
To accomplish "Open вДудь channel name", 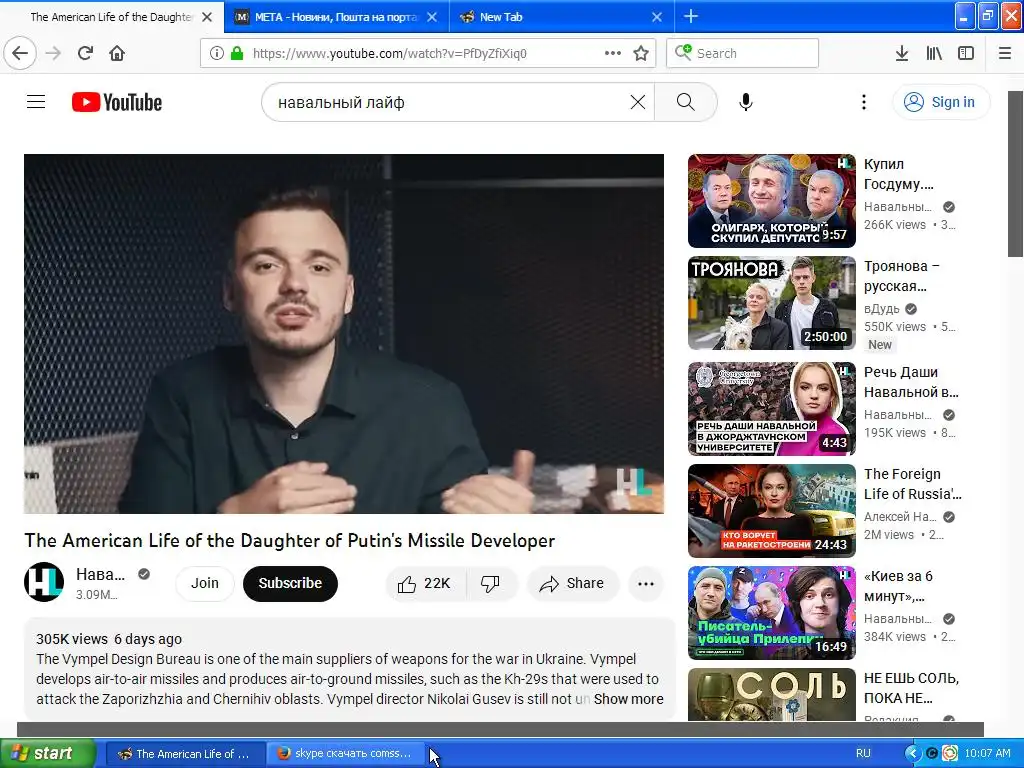I will click(882, 308).
